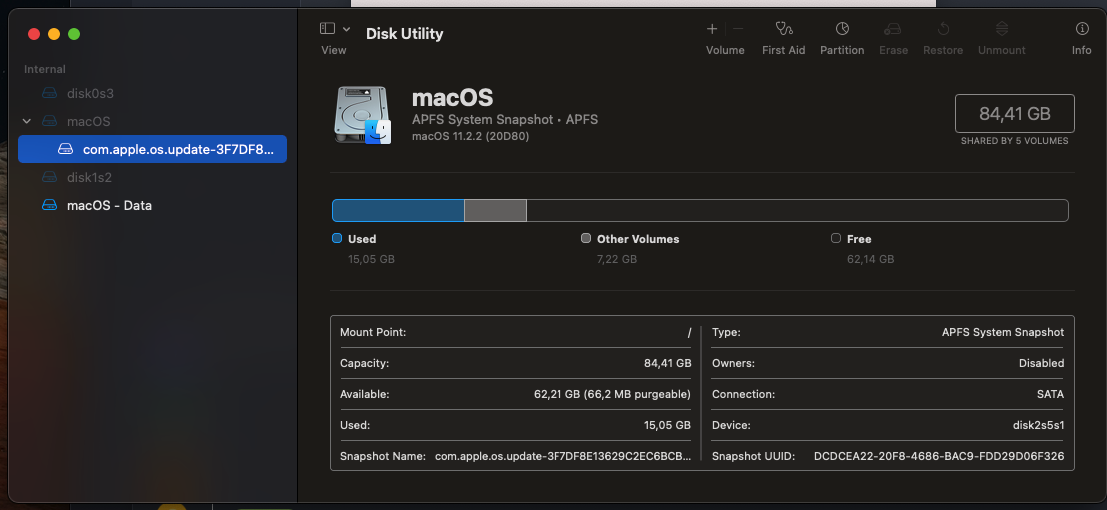Click the blue Used segment of usage bar
The height and width of the screenshot is (510, 1107).
tap(398, 210)
